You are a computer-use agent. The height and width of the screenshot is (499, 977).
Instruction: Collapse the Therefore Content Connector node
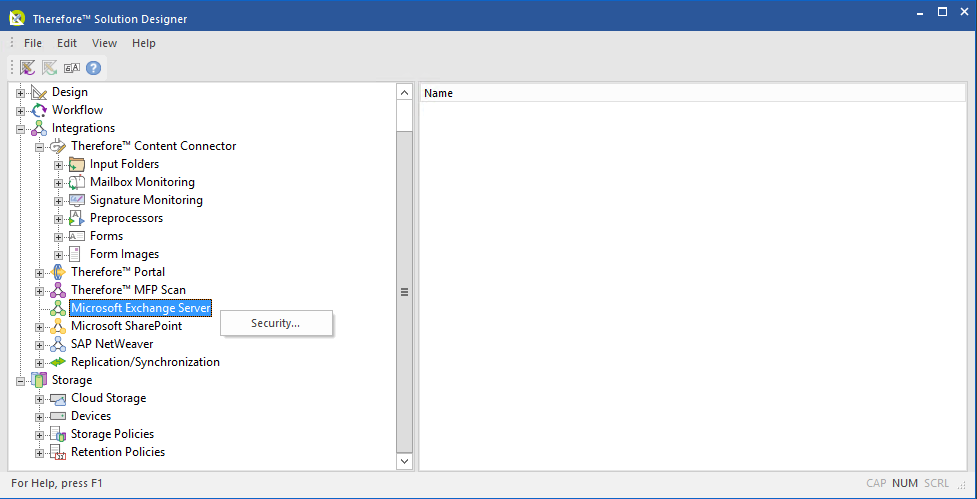coord(39,147)
